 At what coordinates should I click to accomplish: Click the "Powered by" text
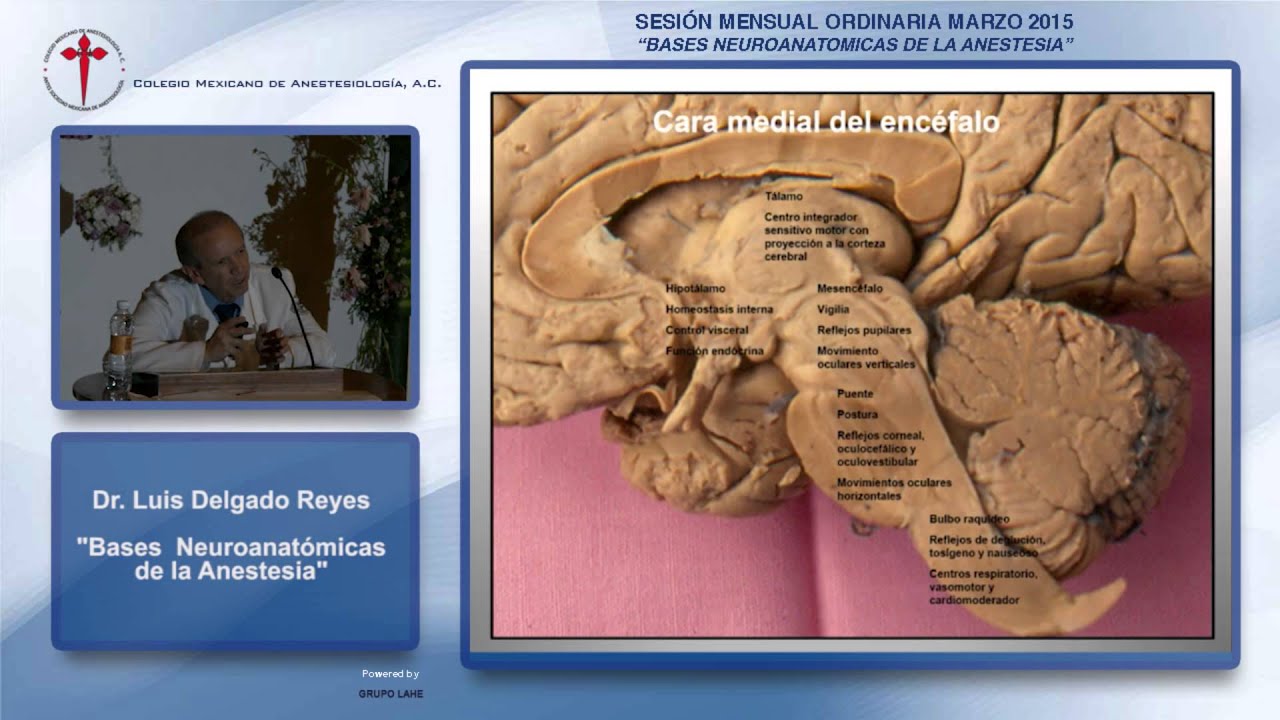pyautogui.click(x=390, y=674)
